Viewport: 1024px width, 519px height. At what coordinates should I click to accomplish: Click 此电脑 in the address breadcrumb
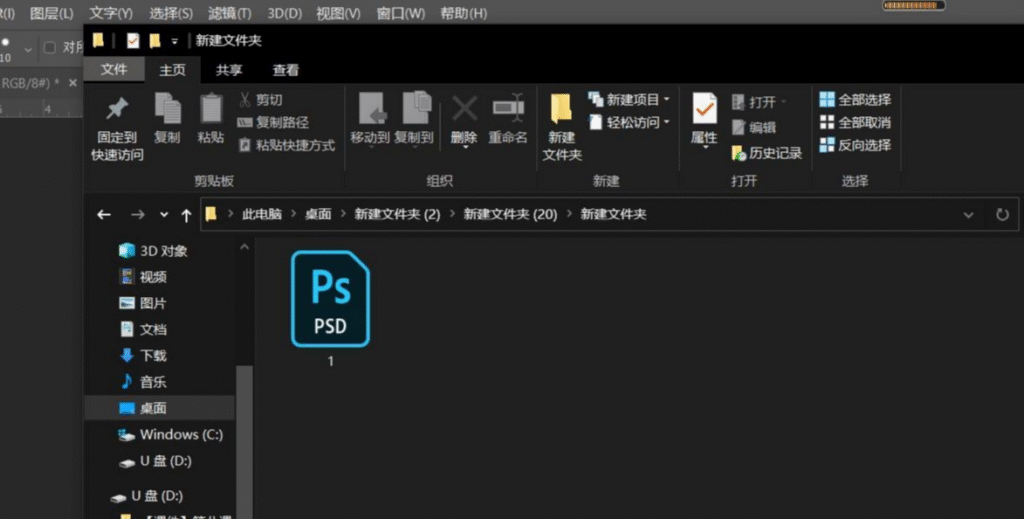click(x=262, y=214)
